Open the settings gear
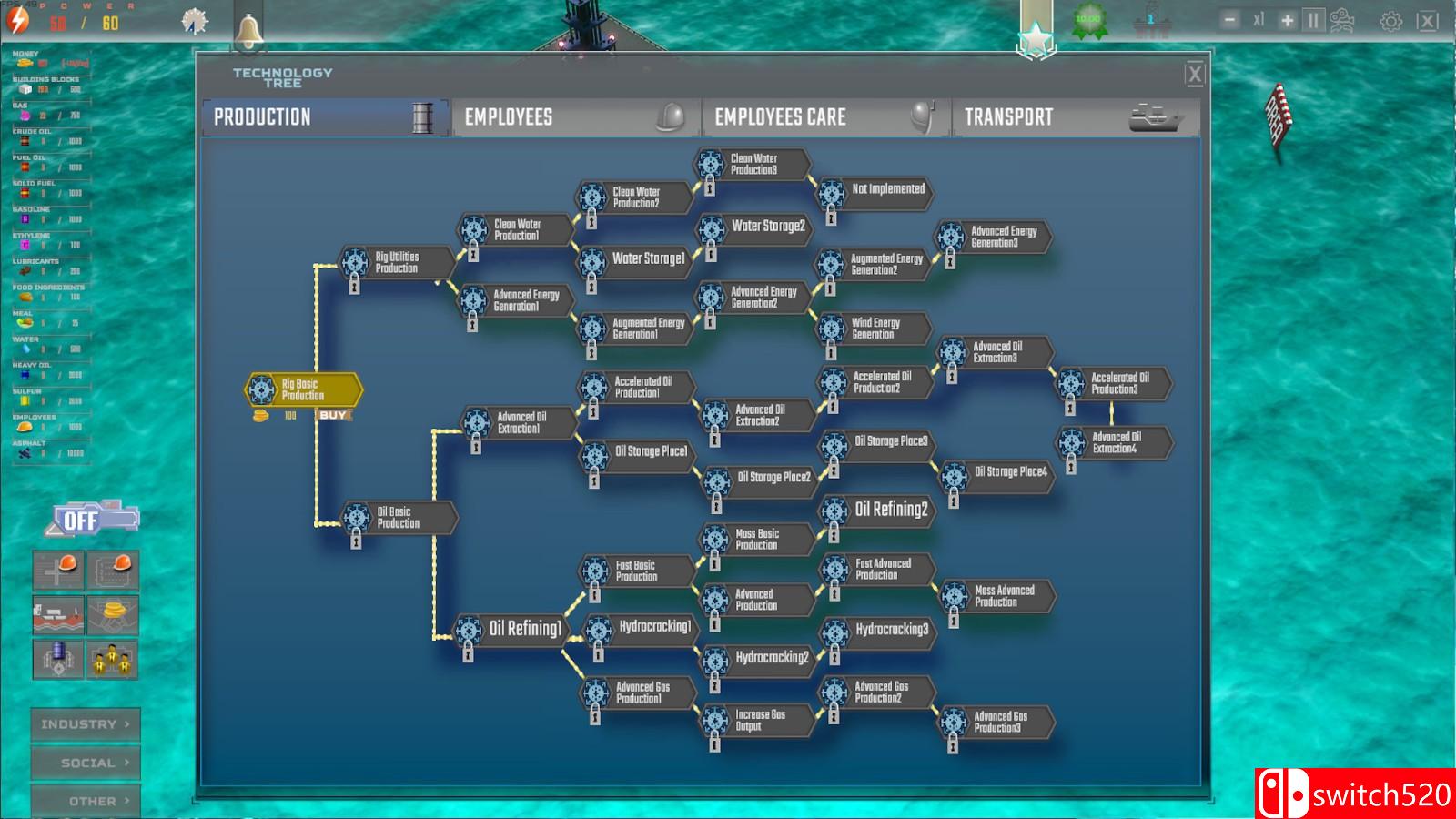The image size is (1456, 819). click(x=1390, y=21)
